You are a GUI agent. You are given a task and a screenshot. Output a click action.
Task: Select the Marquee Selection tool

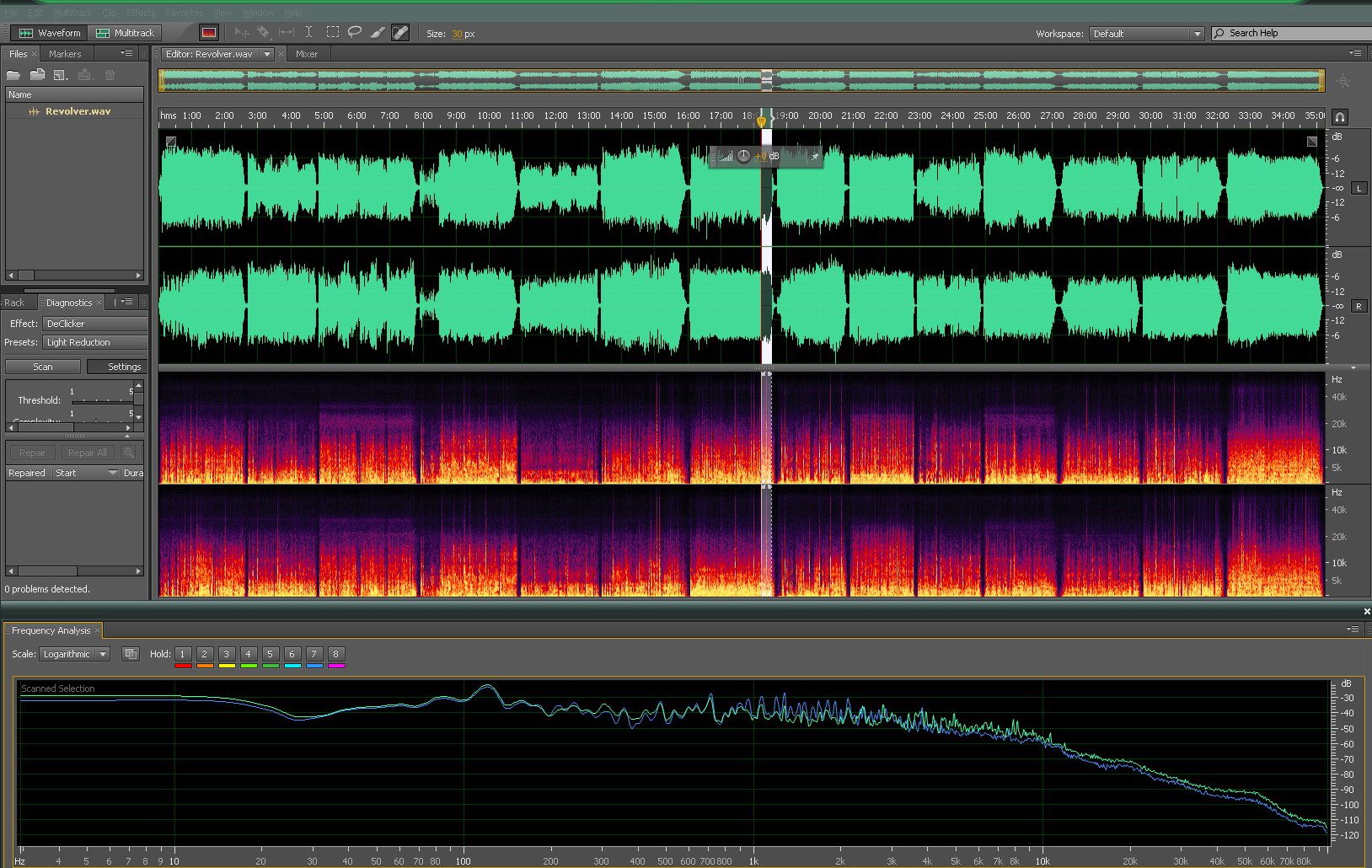point(333,33)
